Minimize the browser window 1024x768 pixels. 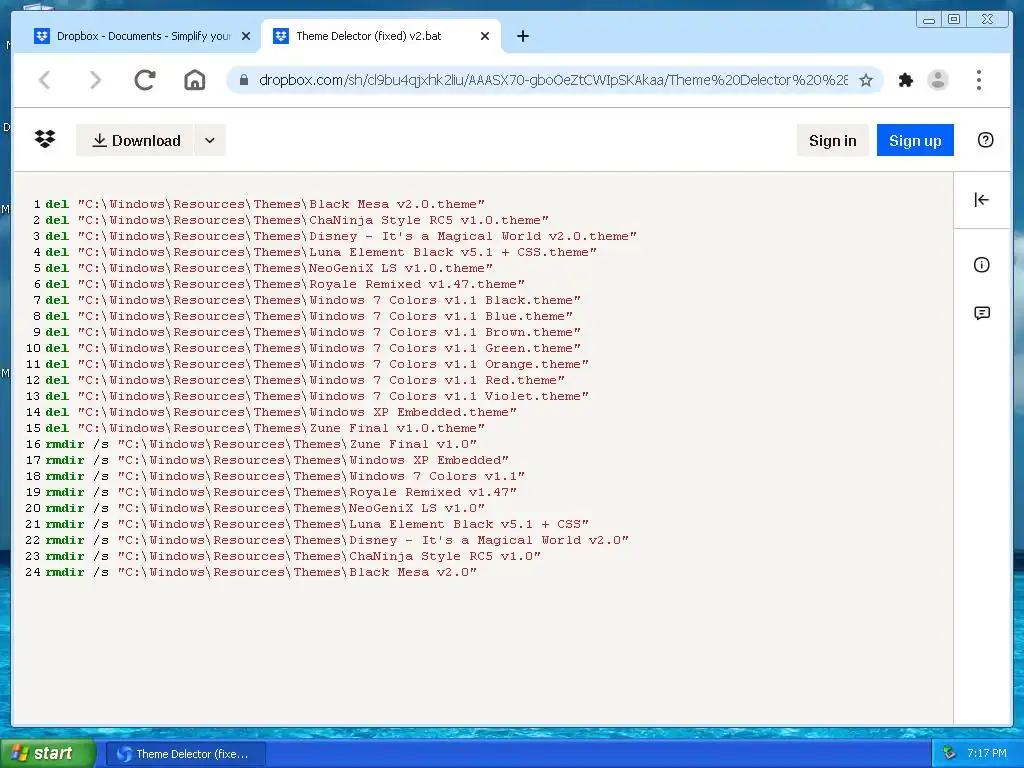pos(929,19)
